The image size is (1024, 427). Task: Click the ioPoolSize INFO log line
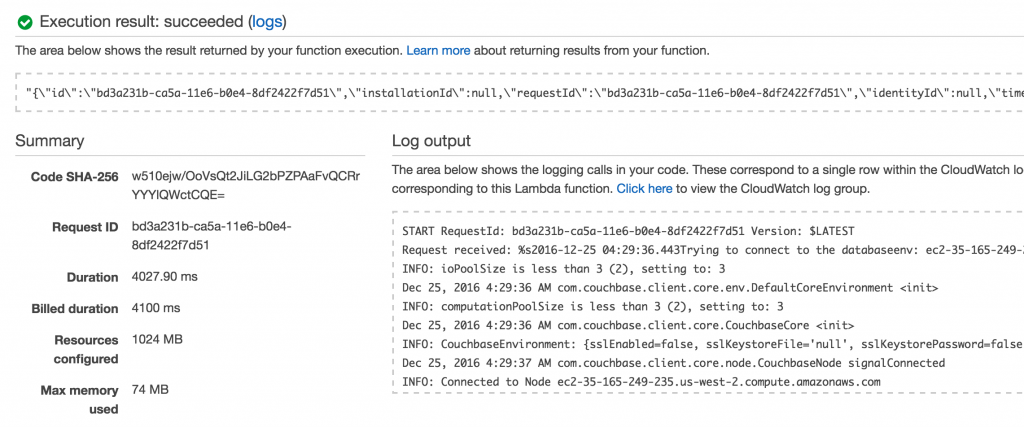pyautogui.click(x=564, y=269)
